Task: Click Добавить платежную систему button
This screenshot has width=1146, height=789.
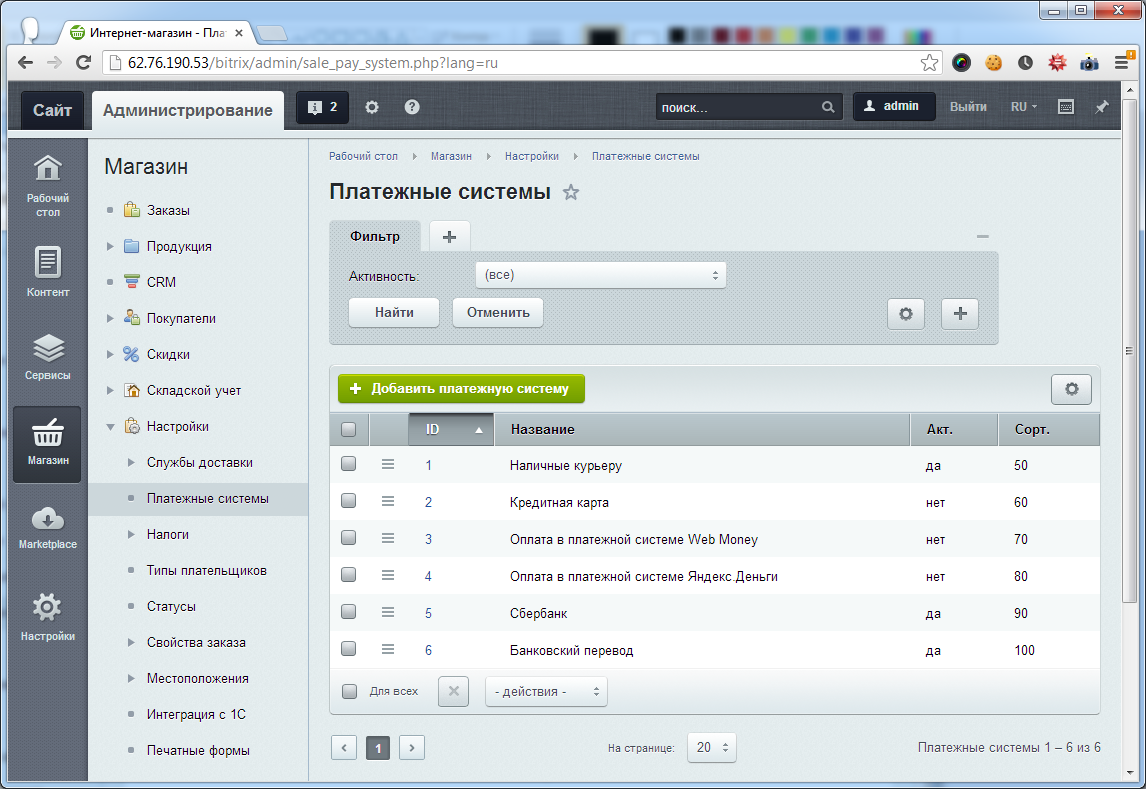Action: click(x=460, y=389)
